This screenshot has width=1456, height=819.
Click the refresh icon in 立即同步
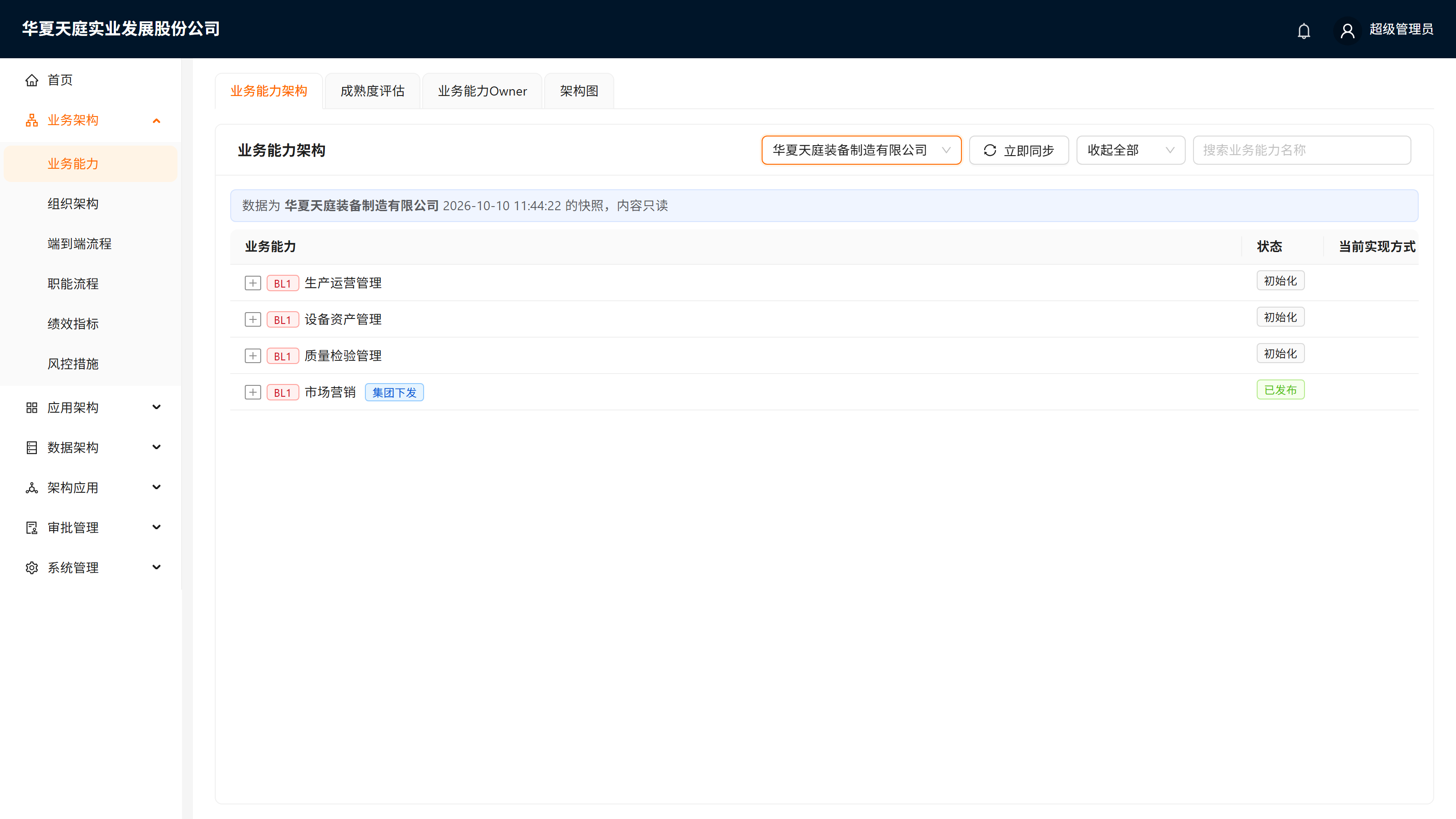pos(990,150)
